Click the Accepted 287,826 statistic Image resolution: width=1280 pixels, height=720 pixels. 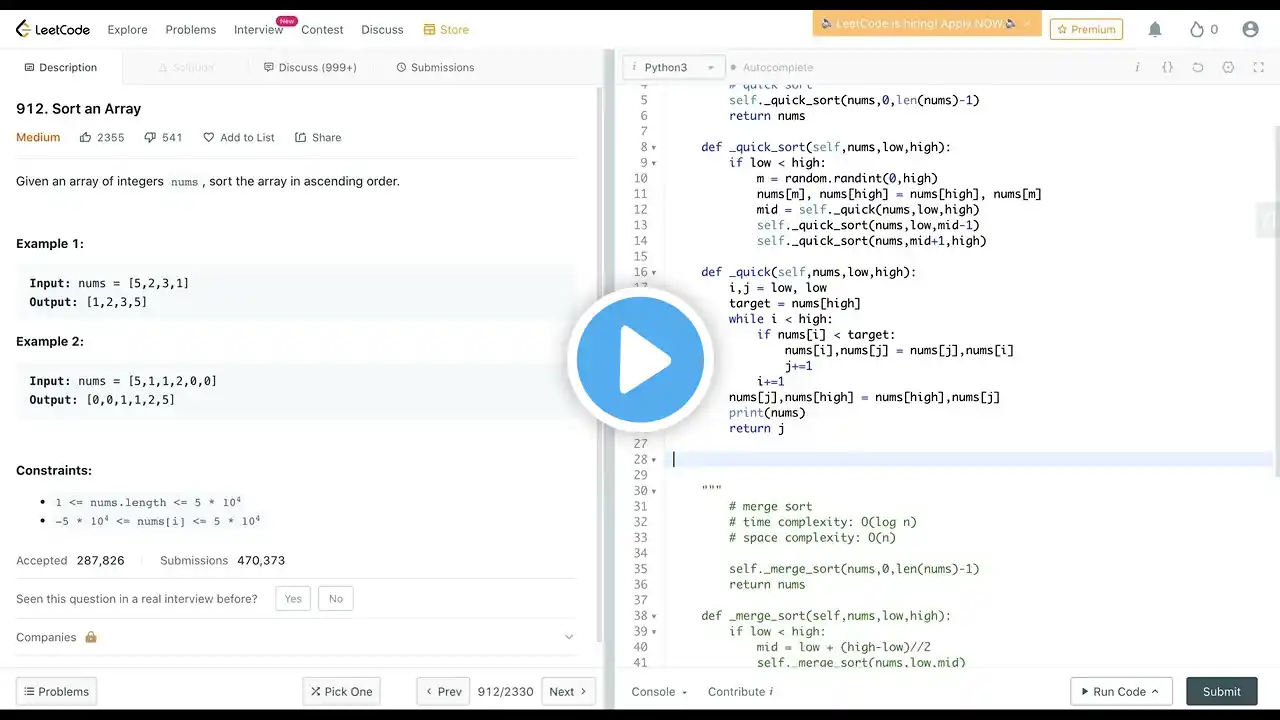70,561
